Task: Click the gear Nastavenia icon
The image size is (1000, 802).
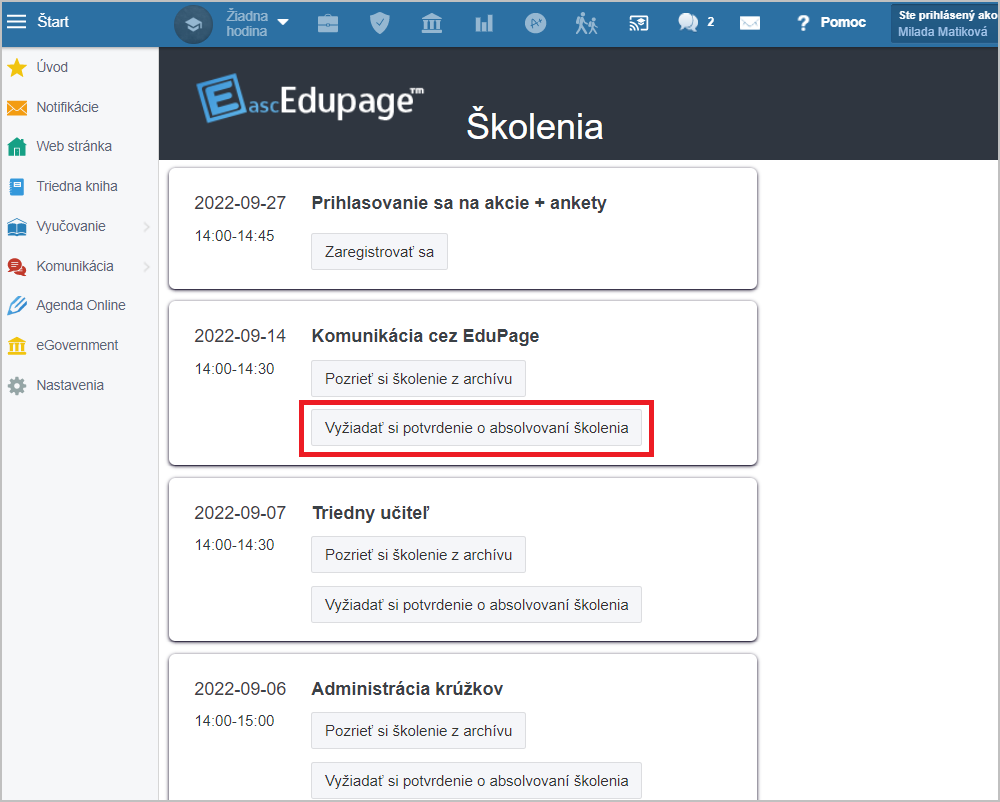Action: (17, 385)
